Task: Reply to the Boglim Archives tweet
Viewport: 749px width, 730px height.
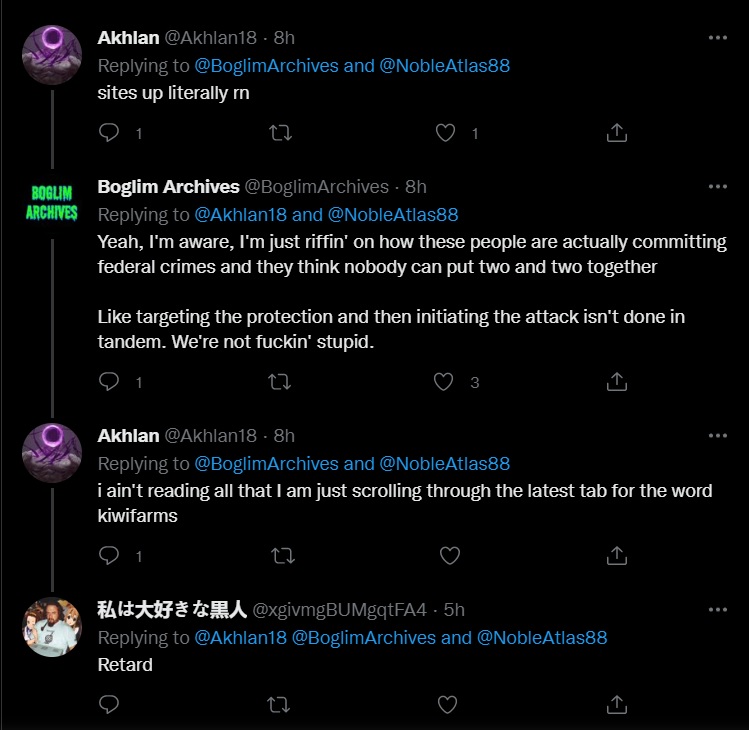Action: pyautogui.click(x=110, y=381)
